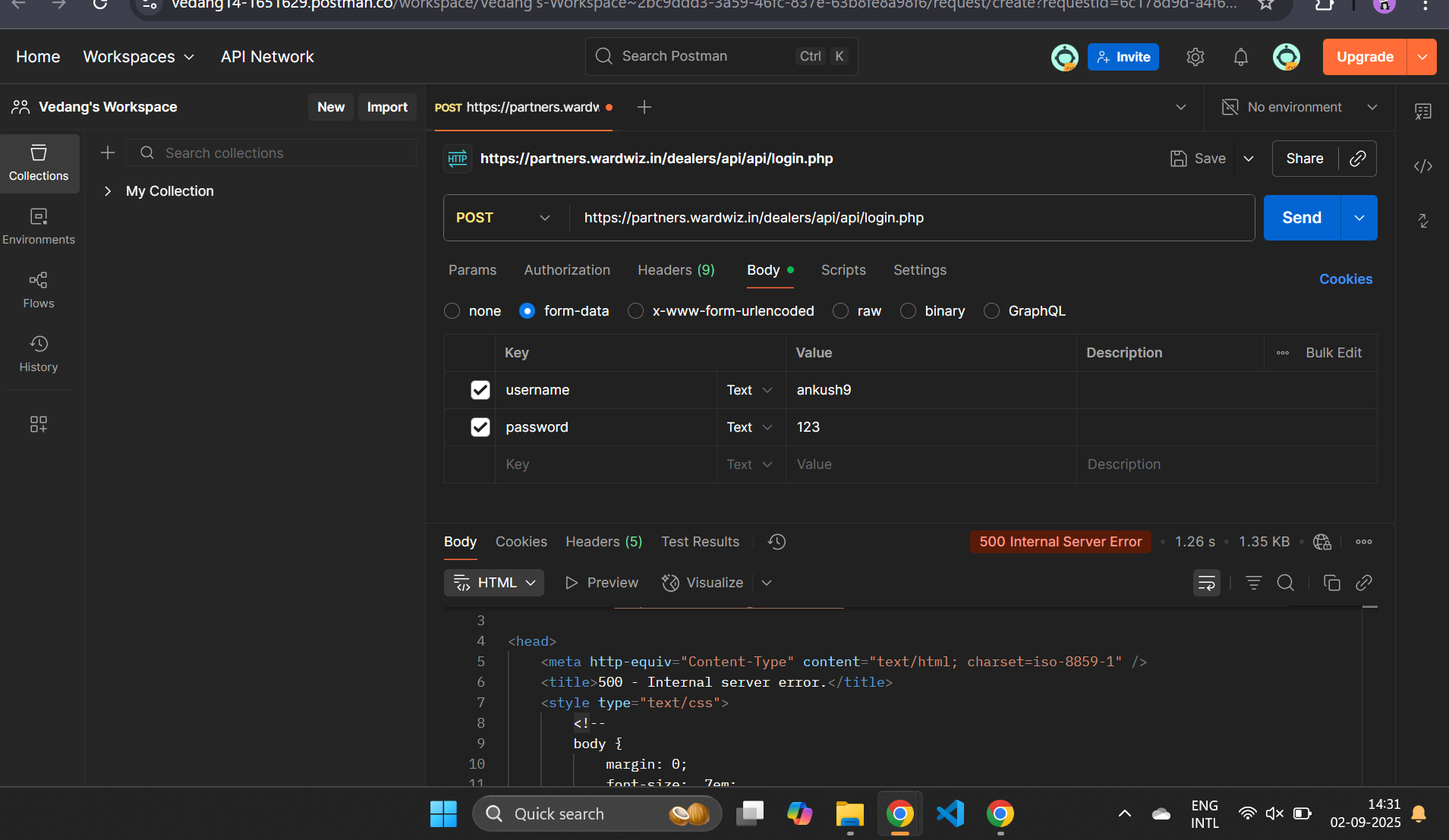
Task: Open the Environments sidebar panel
Action: [38, 226]
